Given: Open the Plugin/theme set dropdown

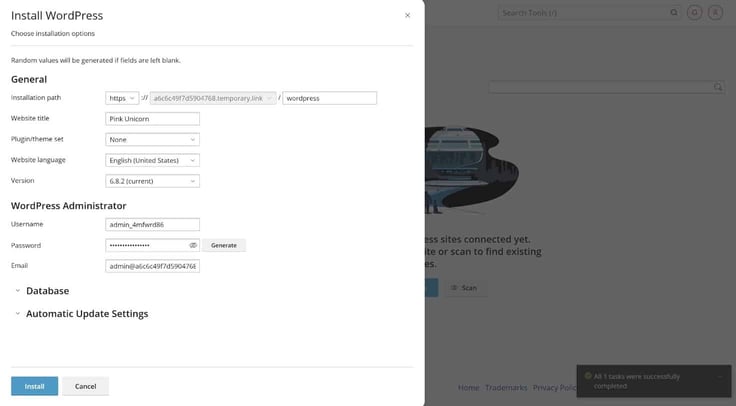Looking at the screenshot, I should pyautogui.click(x=153, y=139).
